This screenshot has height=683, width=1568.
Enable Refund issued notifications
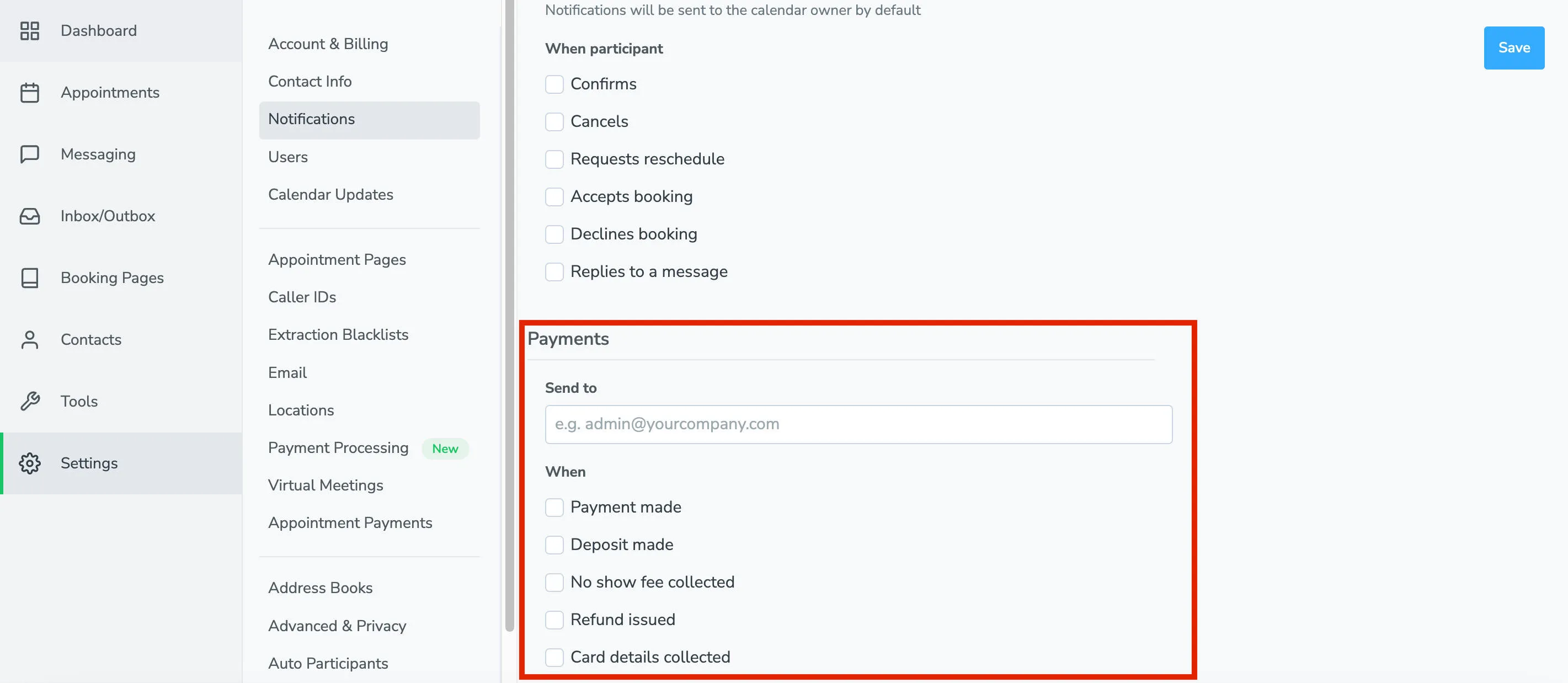[x=554, y=620]
